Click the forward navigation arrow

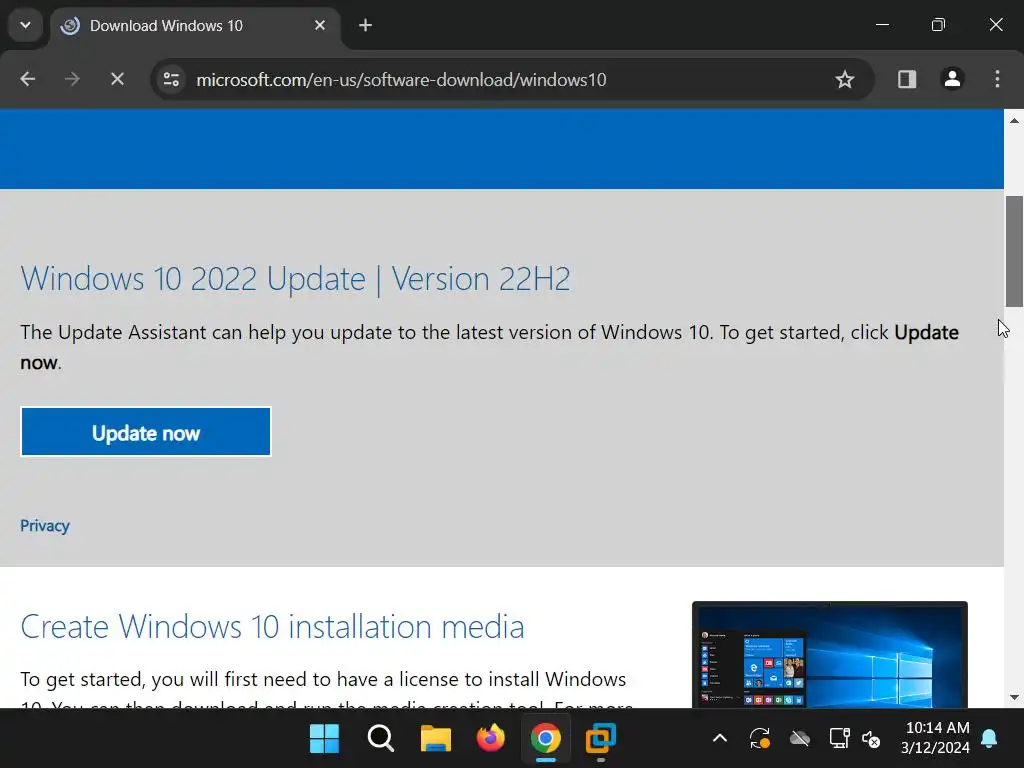[x=72, y=79]
